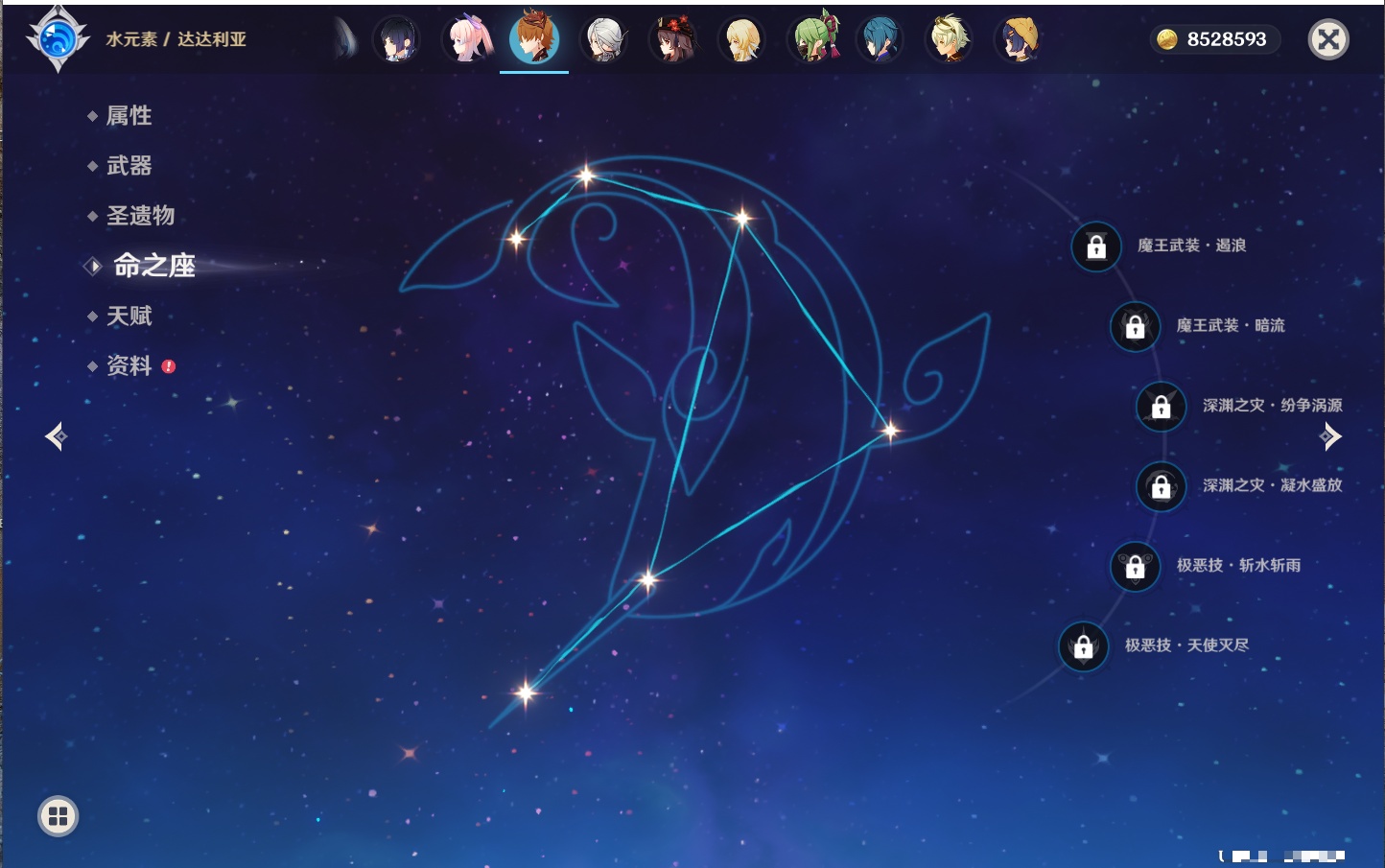Open the grid menu icon at bottom left

pos(58,816)
